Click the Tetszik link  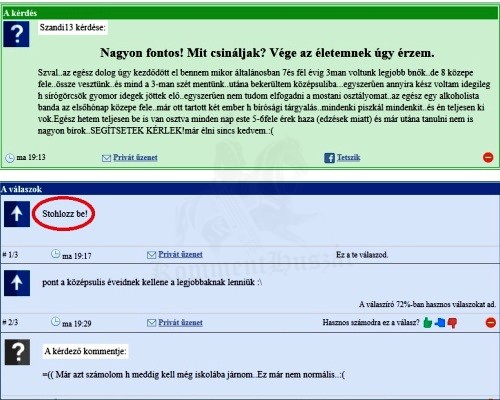tap(348, 157)
